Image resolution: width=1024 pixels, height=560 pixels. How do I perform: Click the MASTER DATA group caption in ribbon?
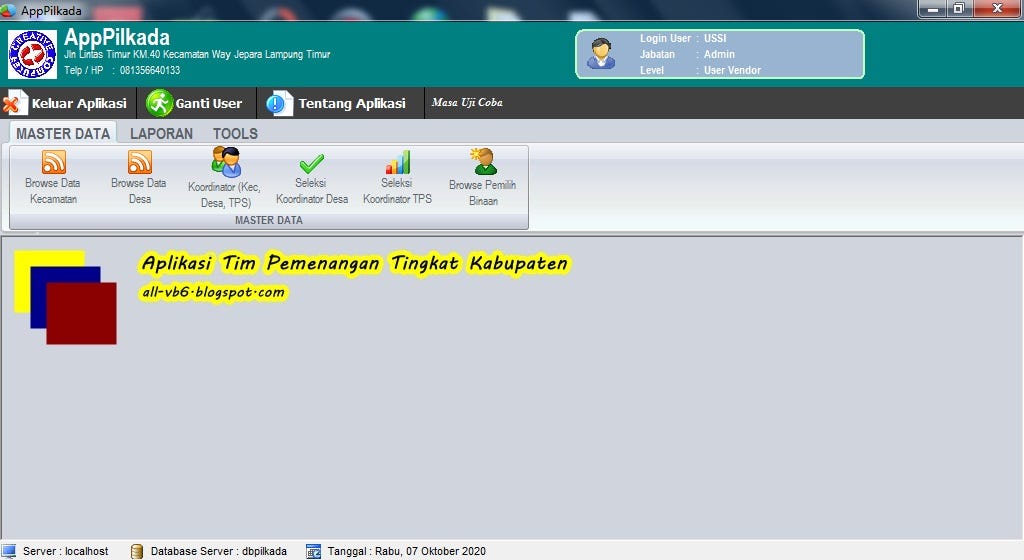point(268,220)
